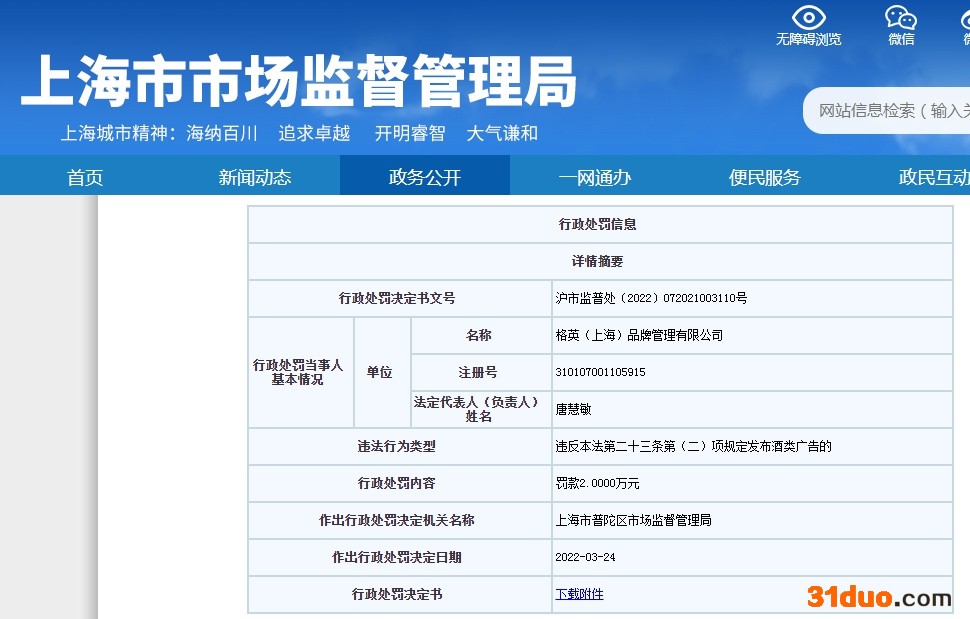Click the 下载附件 download link
This screenshot has width=970, height=619.
tap(579, 594)
